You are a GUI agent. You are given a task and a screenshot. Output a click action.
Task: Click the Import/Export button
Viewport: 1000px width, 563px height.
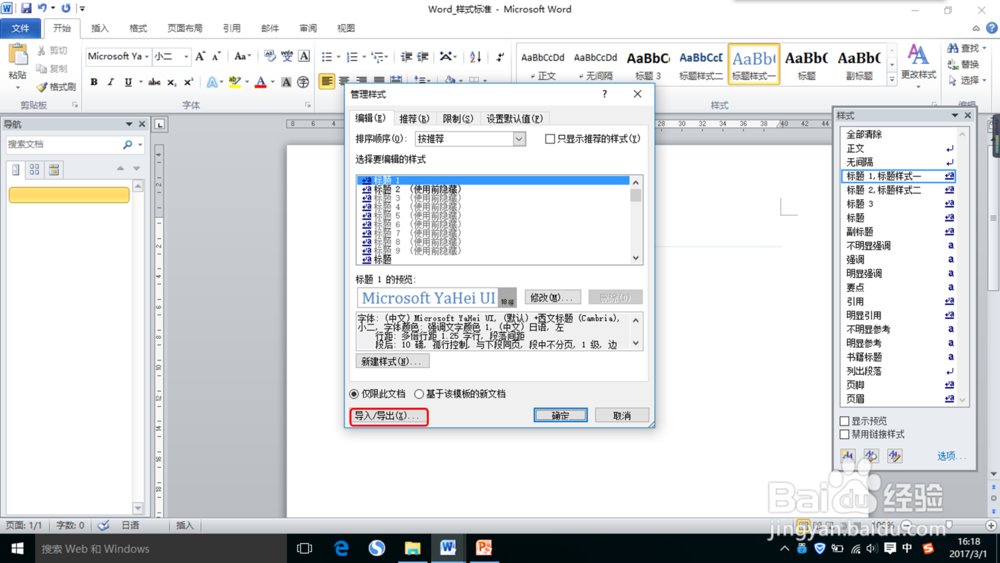[388, 416]
